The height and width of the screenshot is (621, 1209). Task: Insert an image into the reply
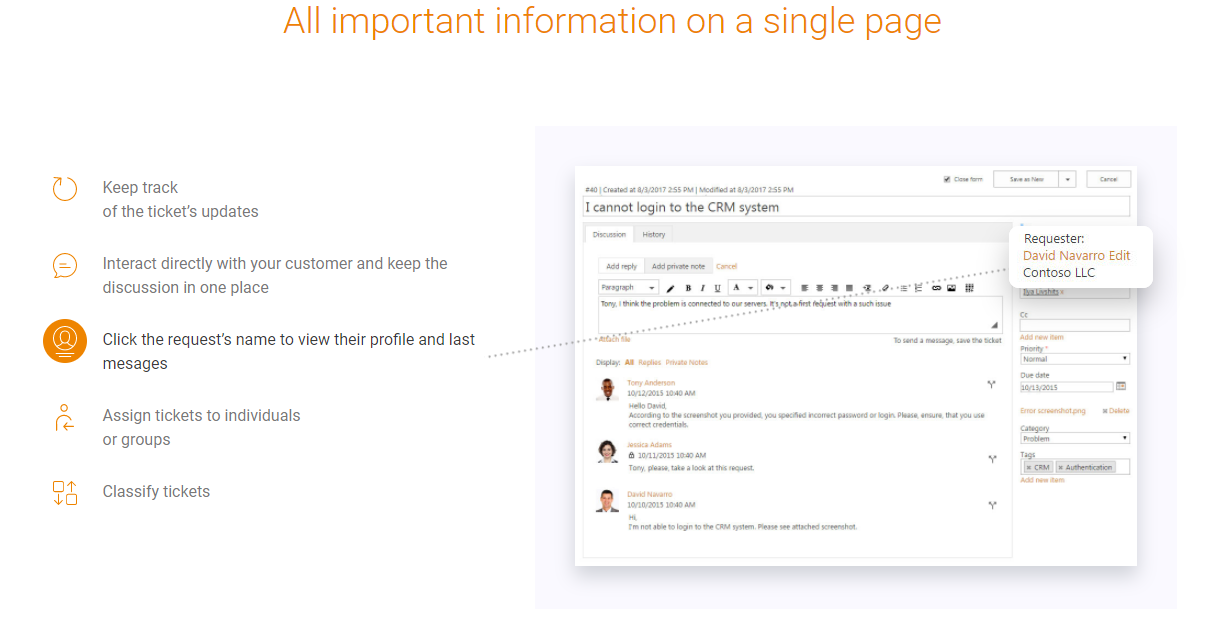(951, 288)
